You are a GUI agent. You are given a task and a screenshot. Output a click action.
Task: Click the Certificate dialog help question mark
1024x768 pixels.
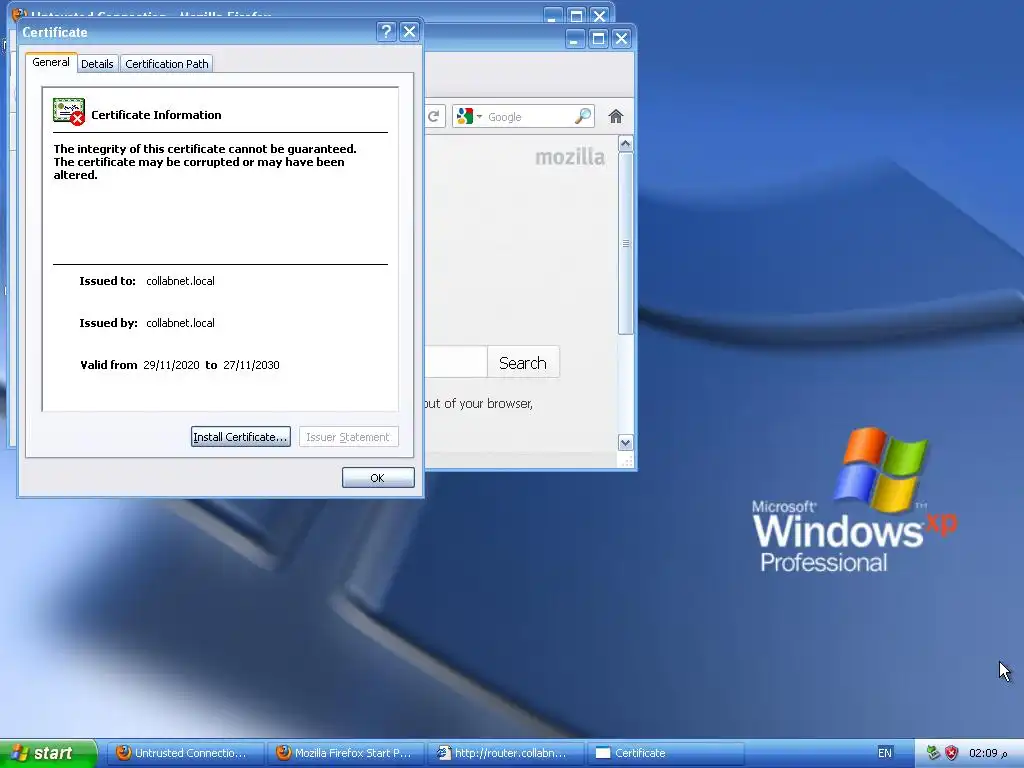(x=386, y=31)
